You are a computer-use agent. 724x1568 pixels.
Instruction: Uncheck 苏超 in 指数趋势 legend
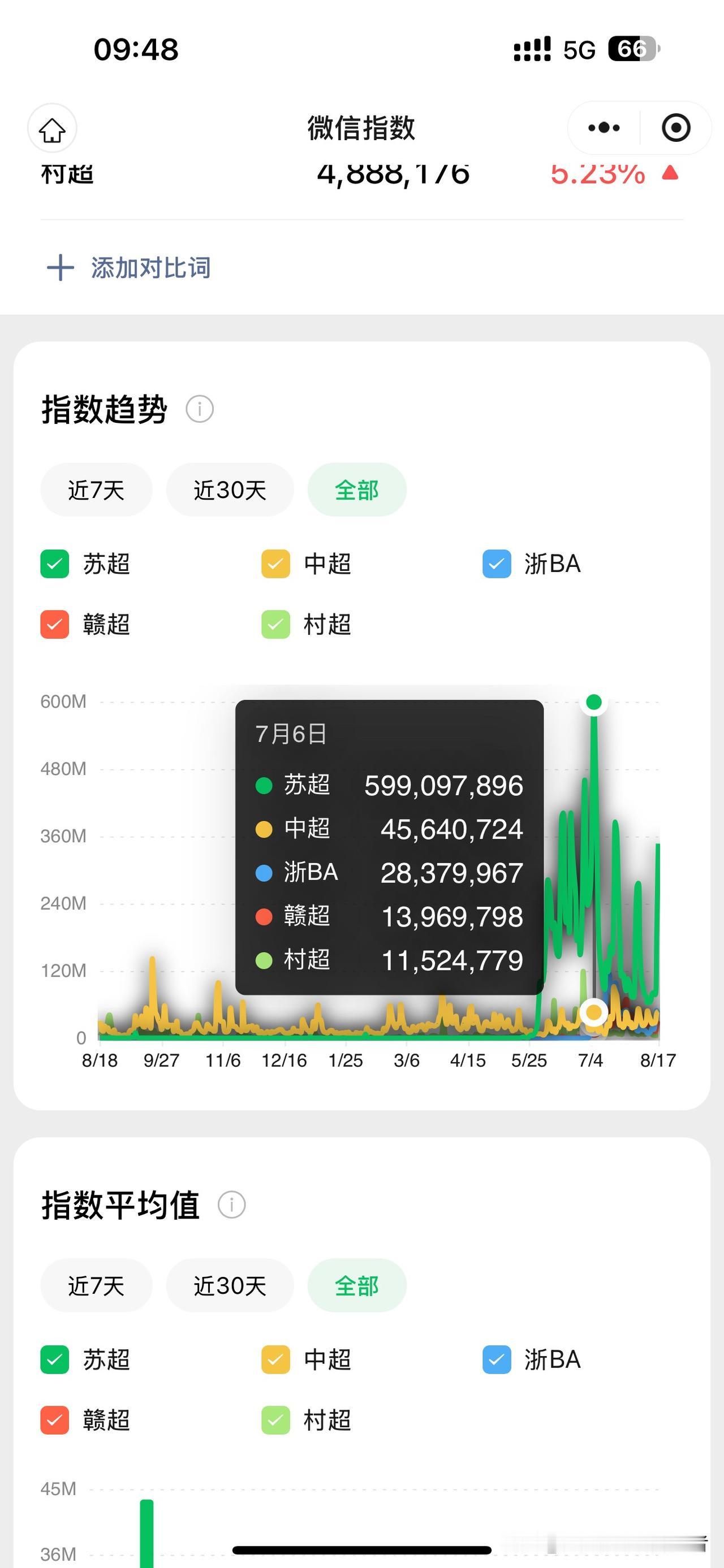click(55, 564)
